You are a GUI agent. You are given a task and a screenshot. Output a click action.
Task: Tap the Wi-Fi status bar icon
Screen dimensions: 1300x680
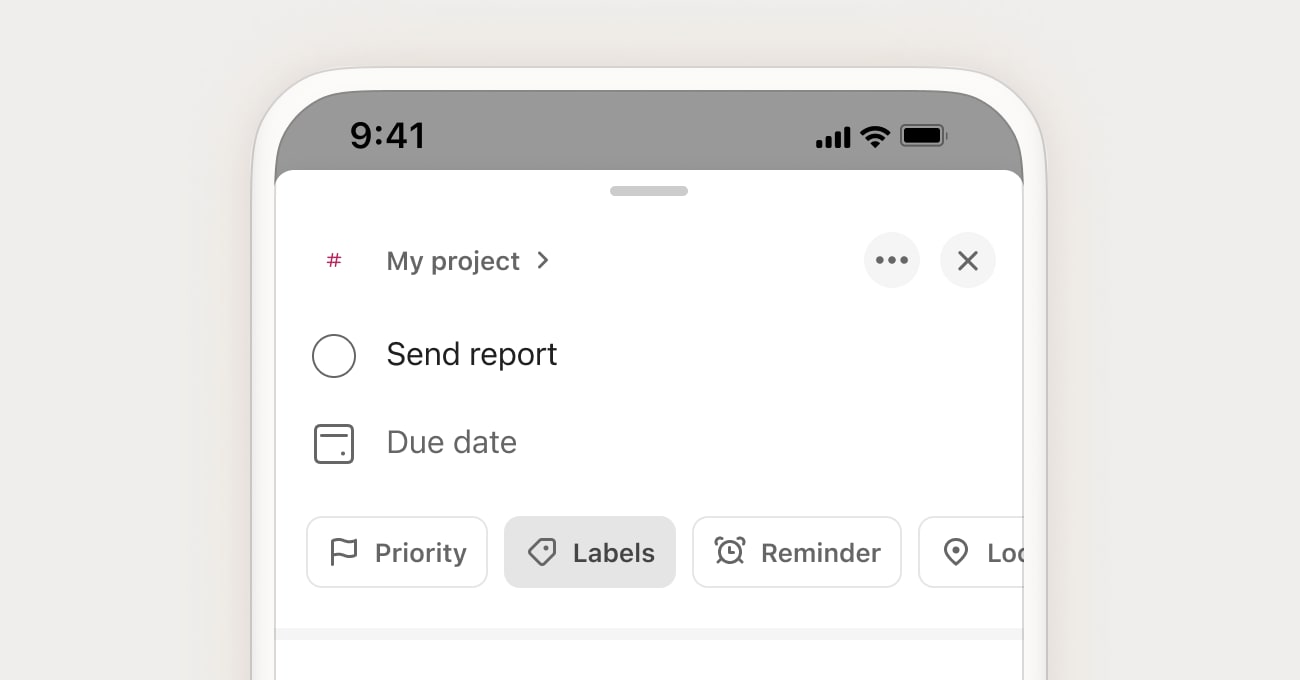point(875,137)
